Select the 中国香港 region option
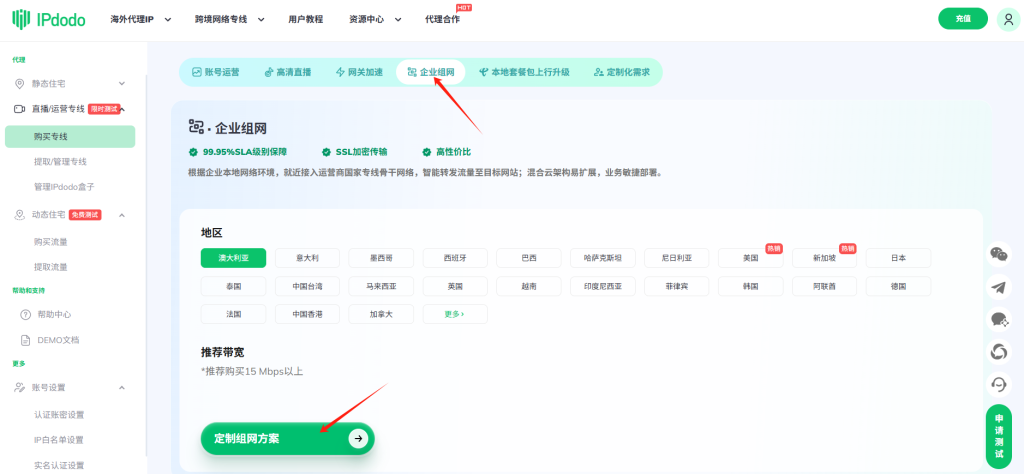Screen dimensions: 1024x474 coord(307,314)
